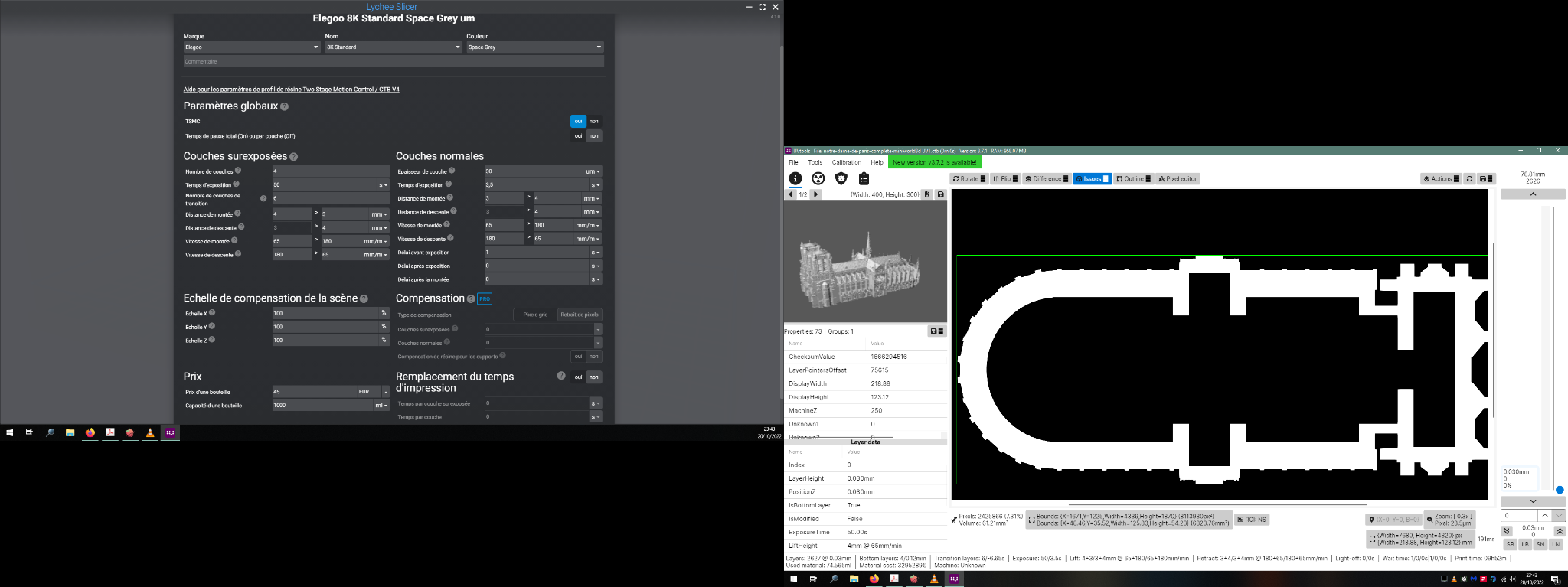Open the Help menu in UVtools
The image size is (1568, 587).
[877, 162]
